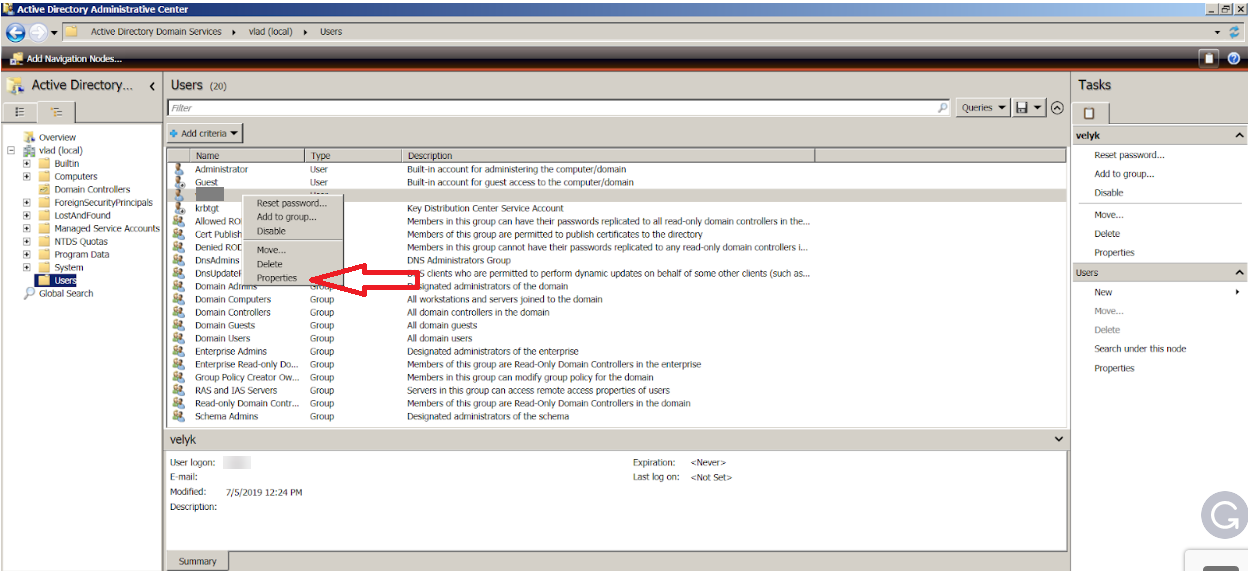Image resolution: width=1248 pixels, height=571 pixels.
Task: Click the Guest user icon
Action: [179, 182]
